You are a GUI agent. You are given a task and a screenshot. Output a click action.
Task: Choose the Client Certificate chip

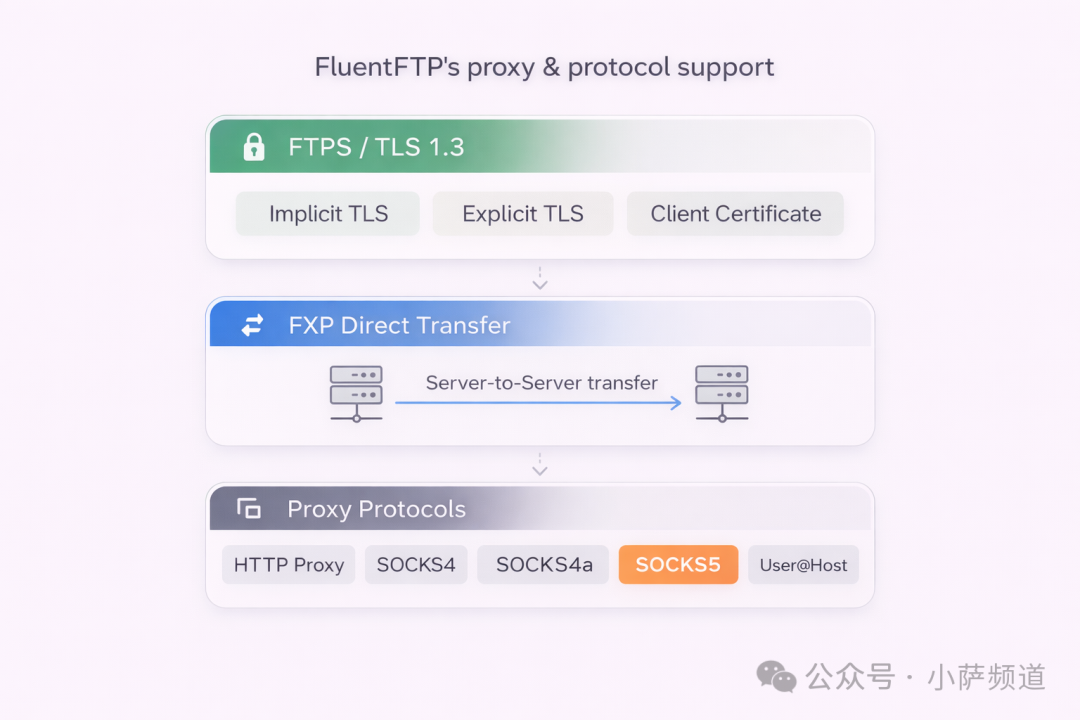click(735, 214)
